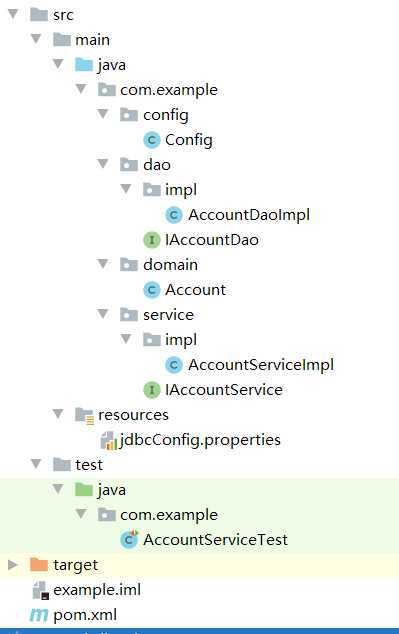The image size is (399, 634).
Task: Click the green test java folder icon
Action: (x=84, y=490)
